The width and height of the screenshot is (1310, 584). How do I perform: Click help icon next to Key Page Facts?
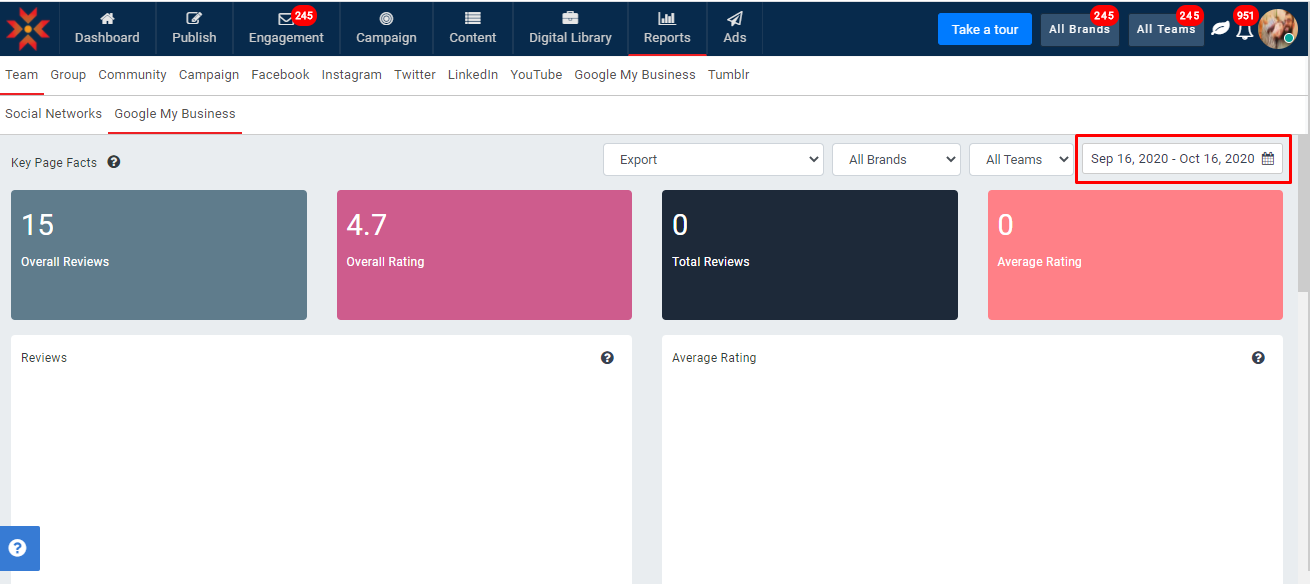coord(114,162)
